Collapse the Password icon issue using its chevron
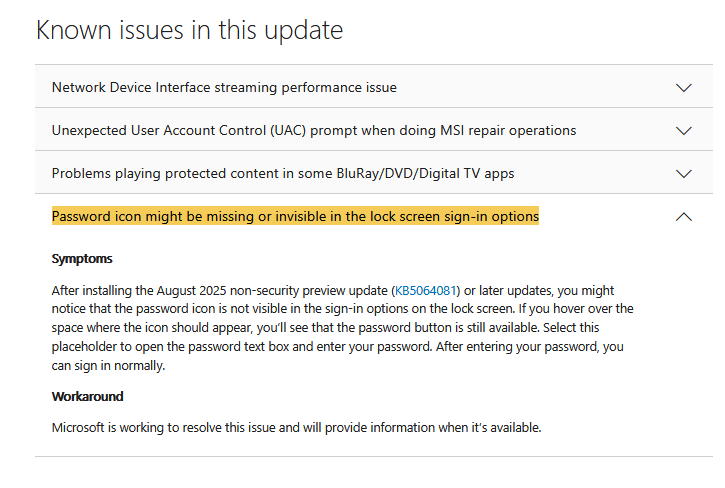This screenshot has height=488, width=725. click(x=684, y=217)
